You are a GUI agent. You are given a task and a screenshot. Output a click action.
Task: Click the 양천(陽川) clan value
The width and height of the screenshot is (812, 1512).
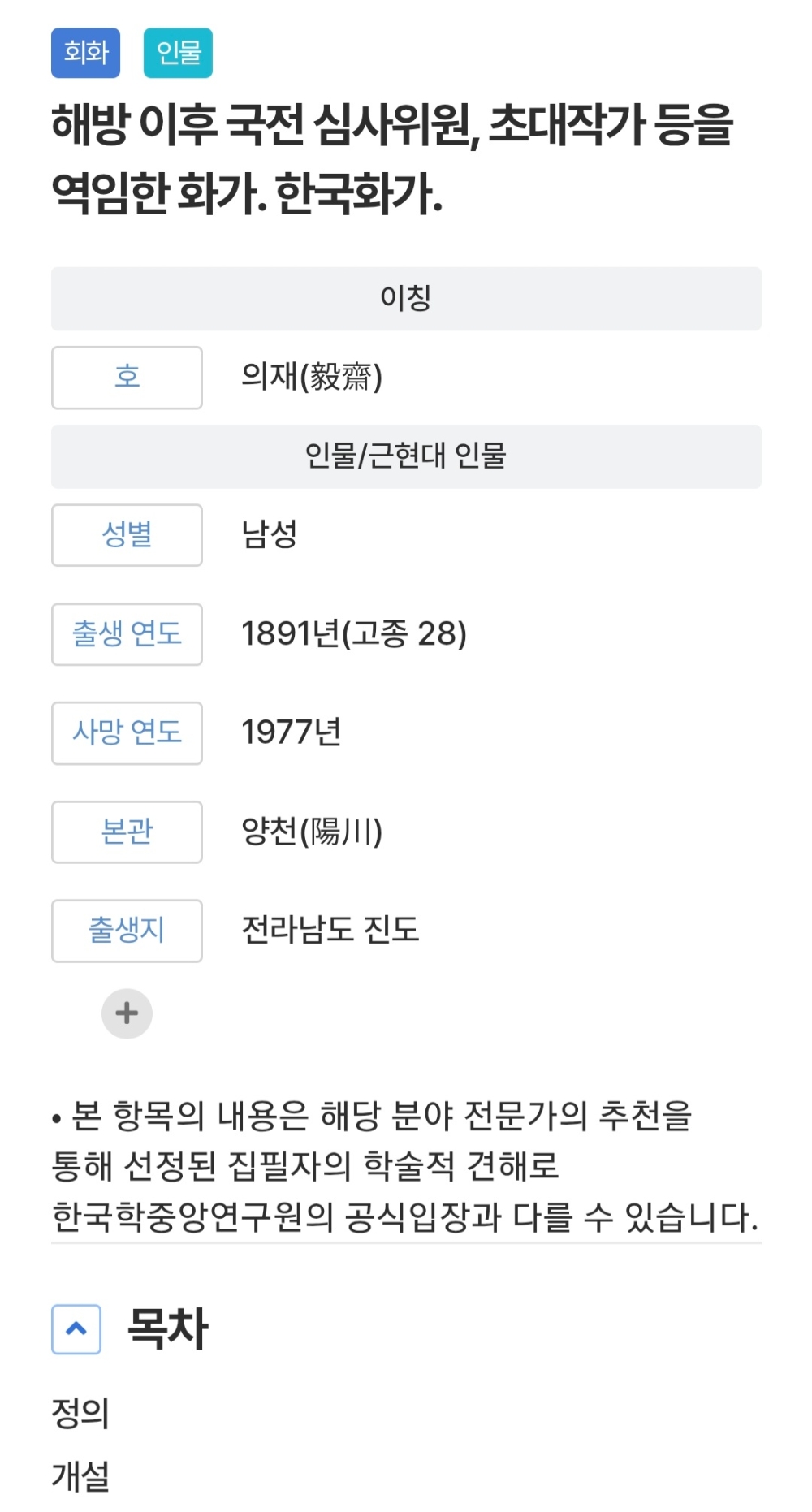tap(312, 832)
